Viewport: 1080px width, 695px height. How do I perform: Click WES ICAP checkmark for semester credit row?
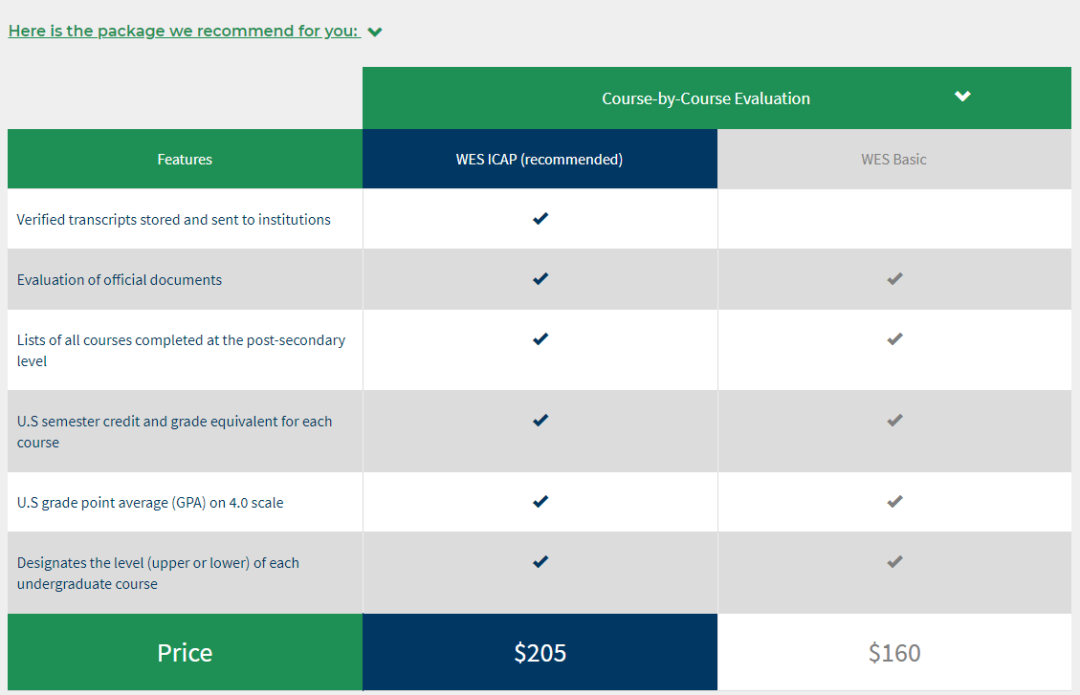(x=540, y=421)
